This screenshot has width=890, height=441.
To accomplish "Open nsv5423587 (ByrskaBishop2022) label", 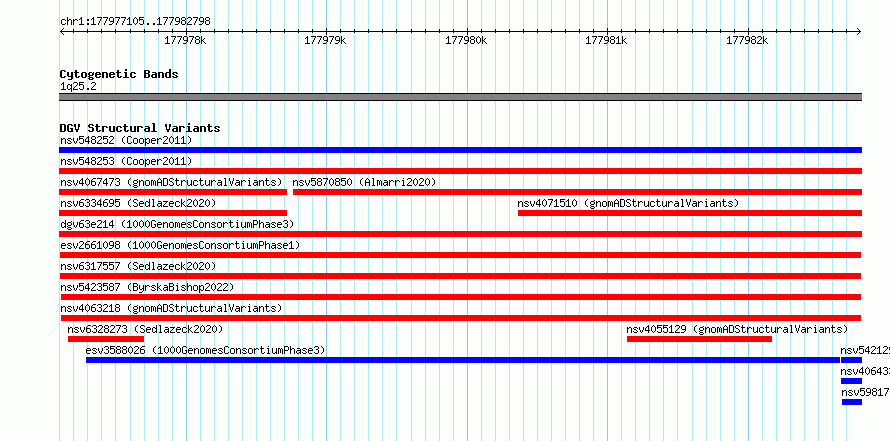I will tap(147, 287).
